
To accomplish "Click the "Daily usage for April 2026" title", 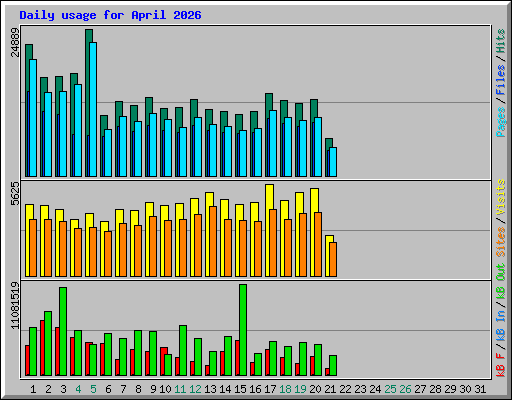I will (x=110, y=15).
